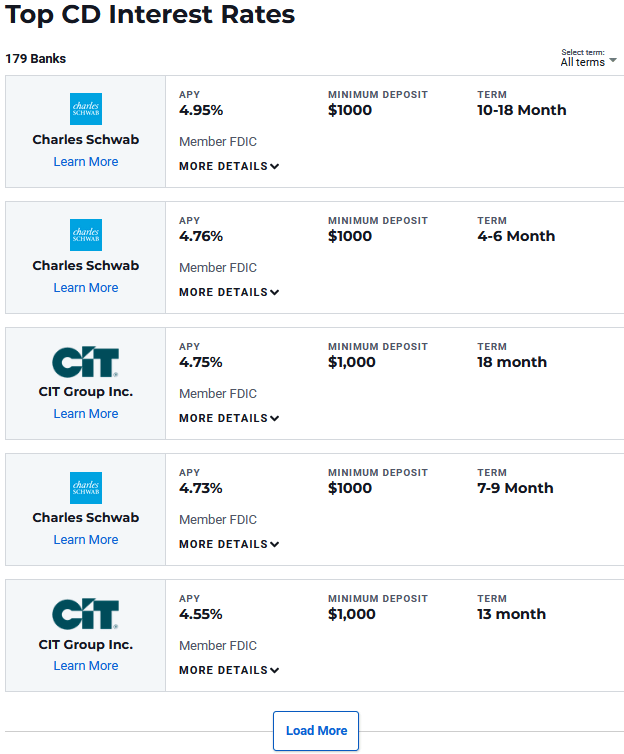Click the CIT logo for 13 month CD
This screenshot has height=754, width=624.
coord(86,613)
